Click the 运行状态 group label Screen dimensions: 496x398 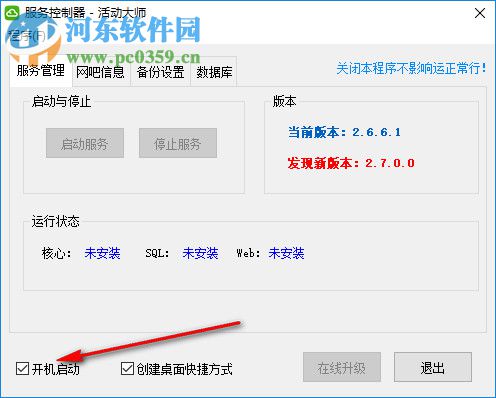pyautogui.click(x=55, y=221)
